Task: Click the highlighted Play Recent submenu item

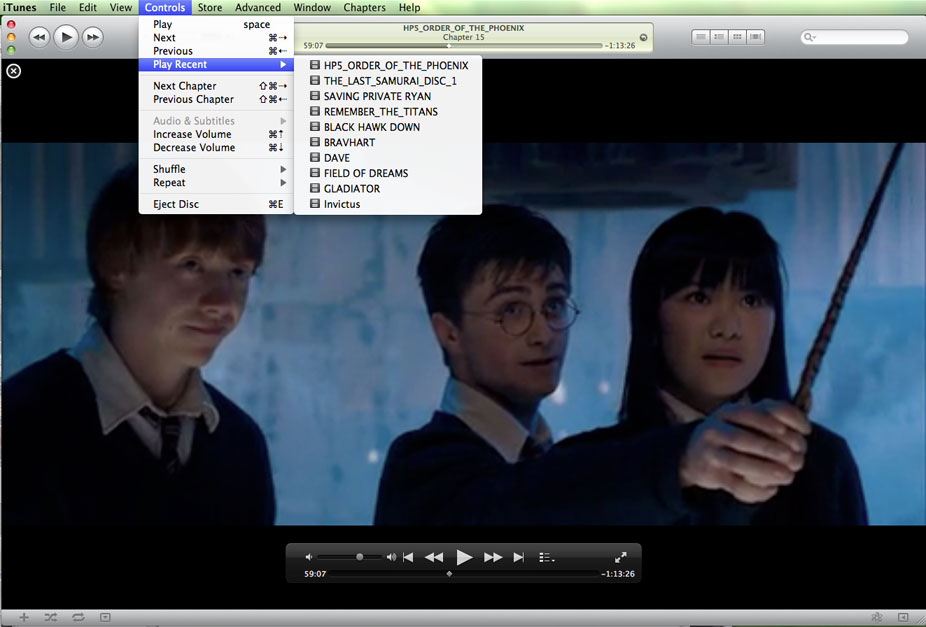Action: pyautogui.click(x=216, y=64)
